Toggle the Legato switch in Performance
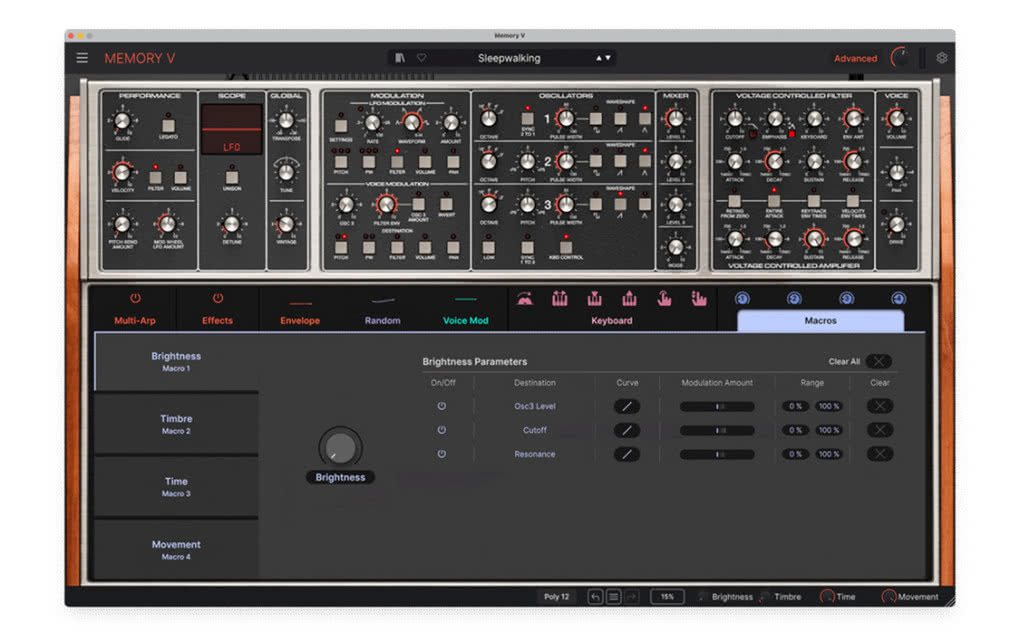The height and width of the screenshot is (641, 1020). coord(168,125)
